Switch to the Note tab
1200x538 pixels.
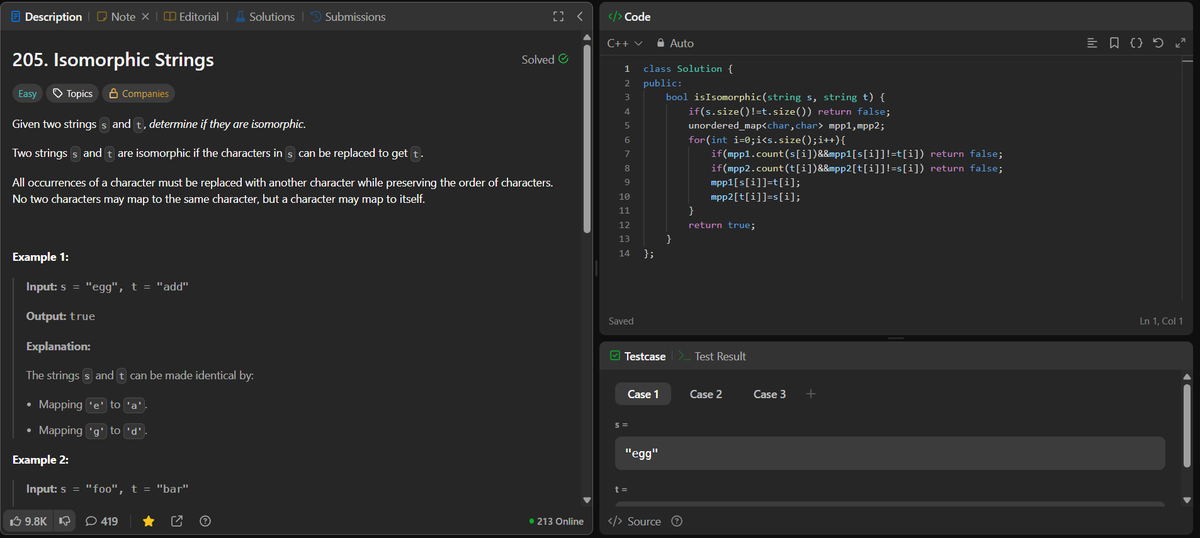click(x=116, y=17)
